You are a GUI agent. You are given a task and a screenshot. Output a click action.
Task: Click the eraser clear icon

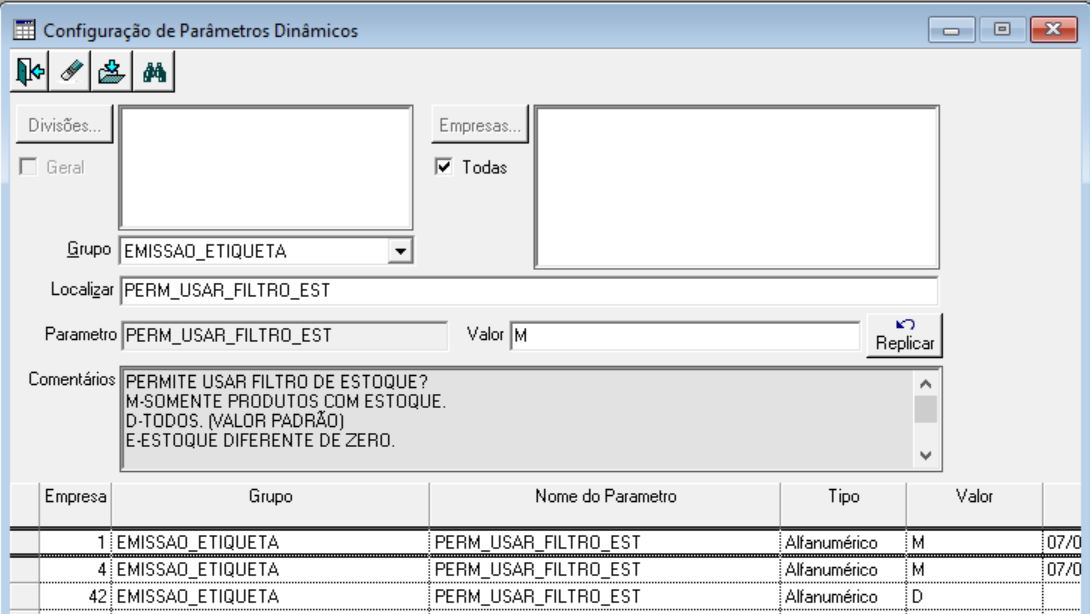coord(72,71)
